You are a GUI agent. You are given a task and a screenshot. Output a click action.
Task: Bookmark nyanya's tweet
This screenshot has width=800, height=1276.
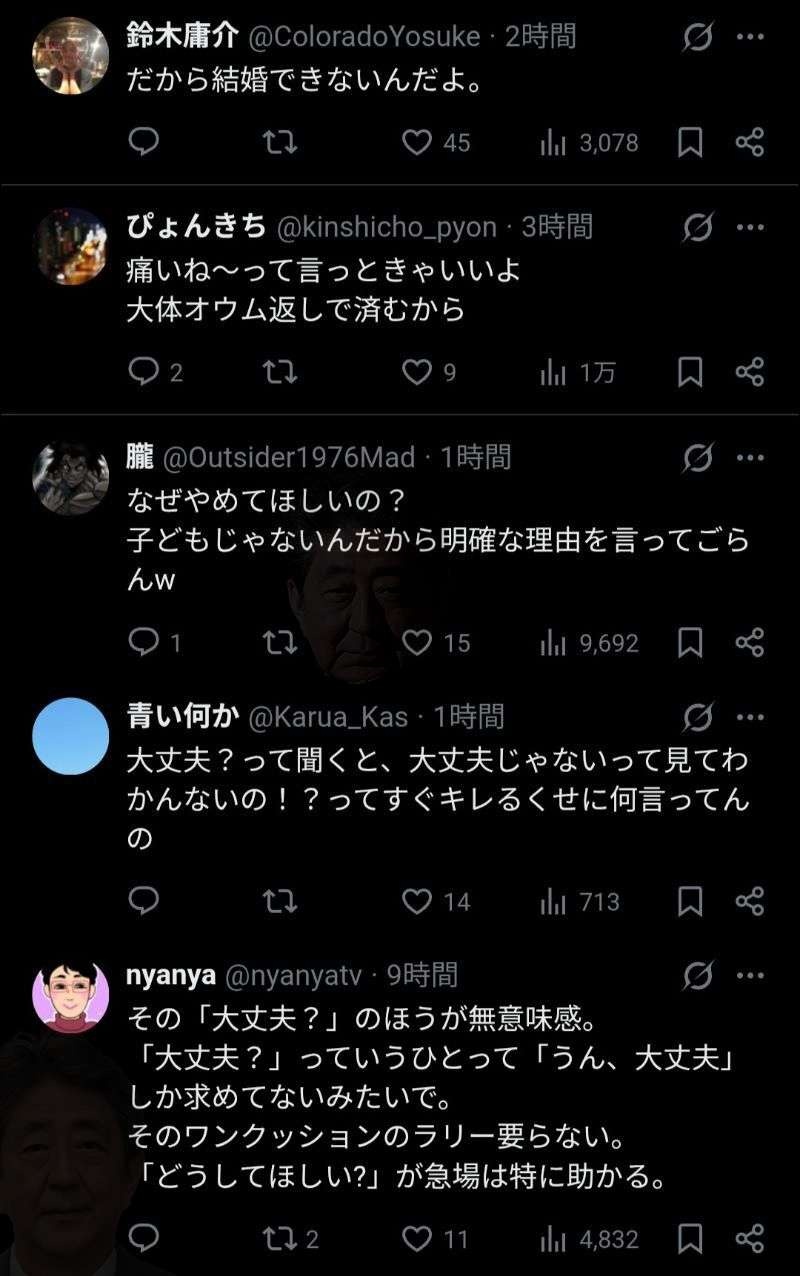[690, 1239]
